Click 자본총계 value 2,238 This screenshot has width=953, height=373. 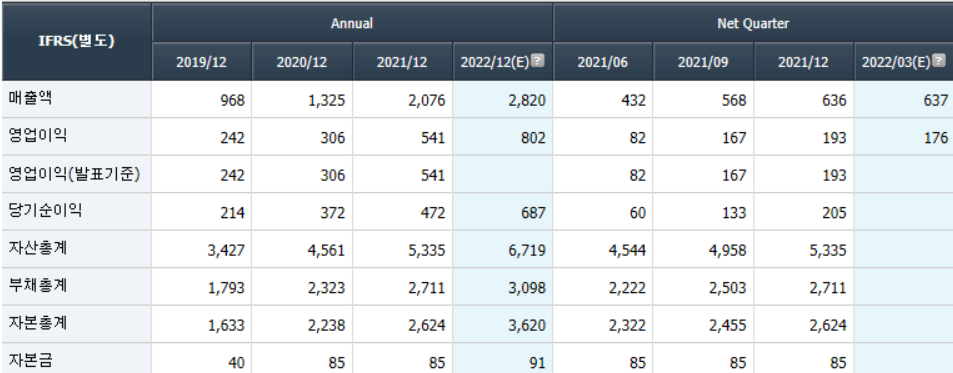(326, 326)
